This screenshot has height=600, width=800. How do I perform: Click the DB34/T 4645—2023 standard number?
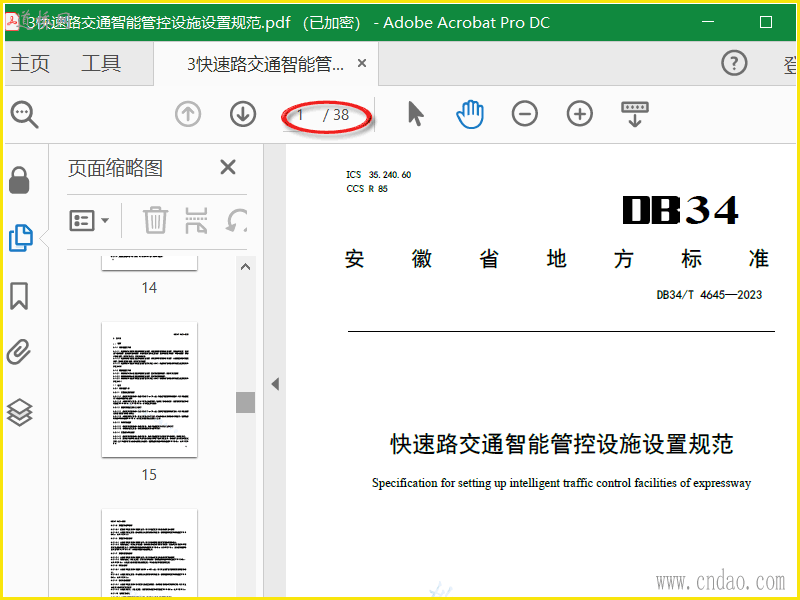[709, 295]
